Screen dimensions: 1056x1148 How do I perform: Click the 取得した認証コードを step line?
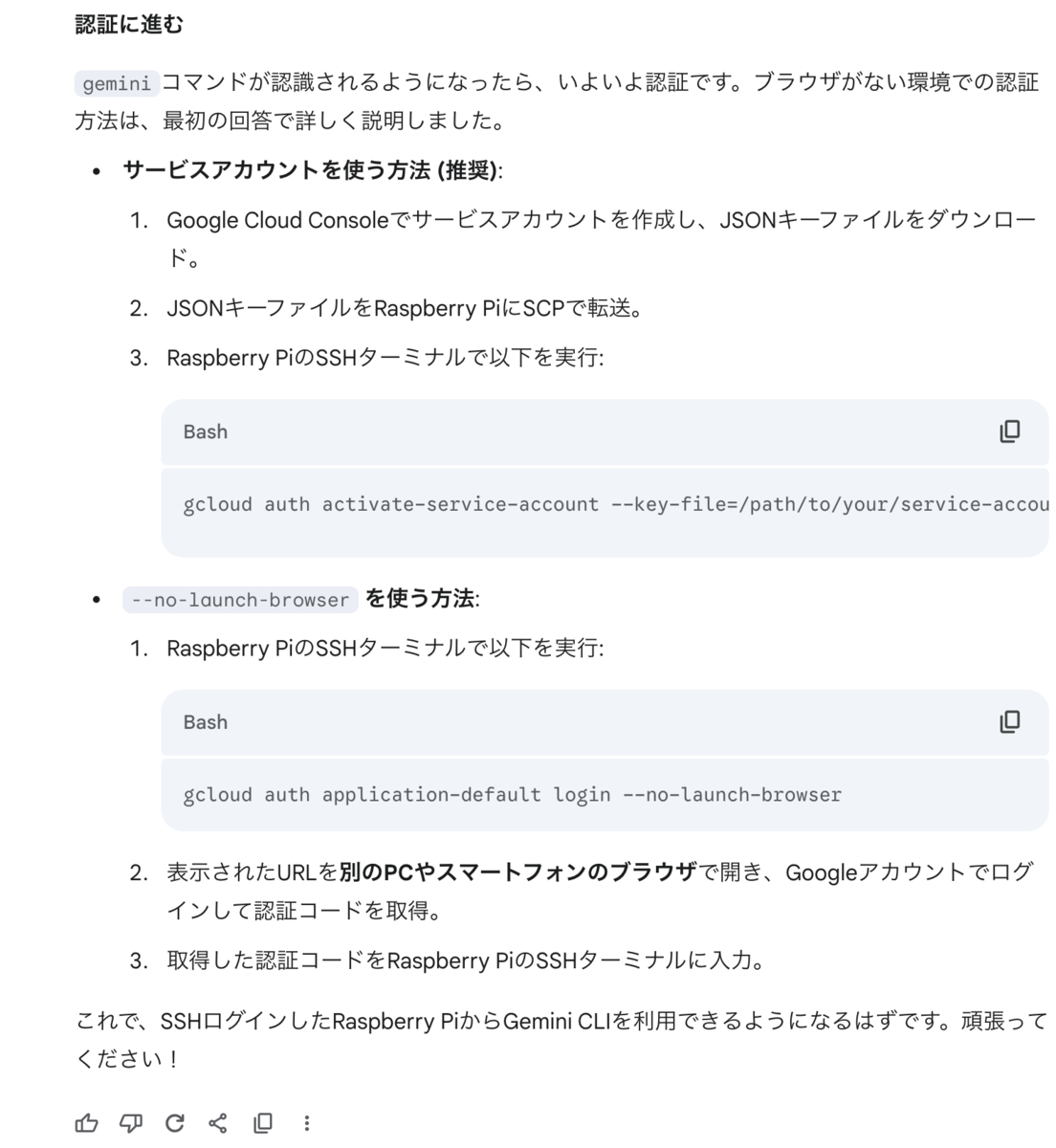tap(468, 960)
